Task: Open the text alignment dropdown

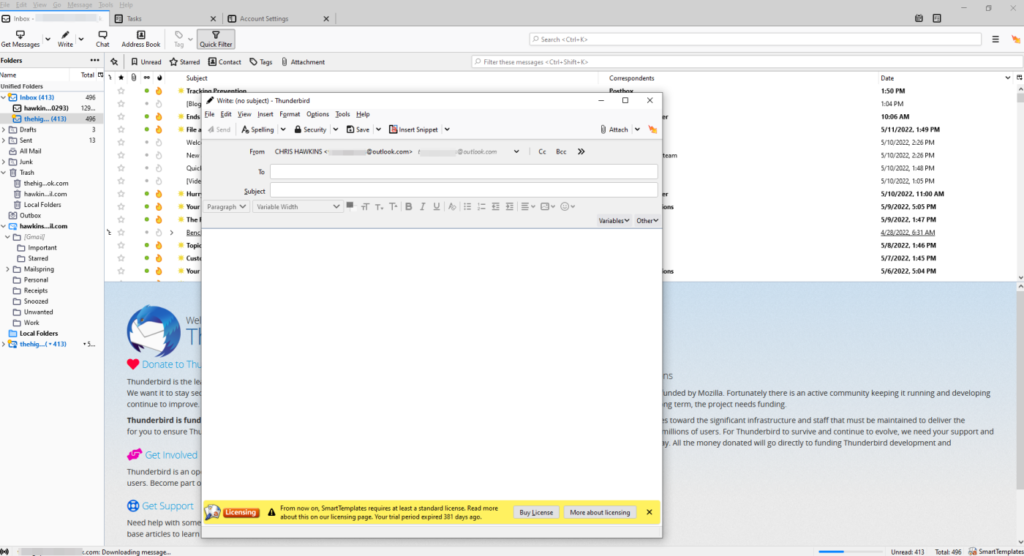Action: point(528,206)
